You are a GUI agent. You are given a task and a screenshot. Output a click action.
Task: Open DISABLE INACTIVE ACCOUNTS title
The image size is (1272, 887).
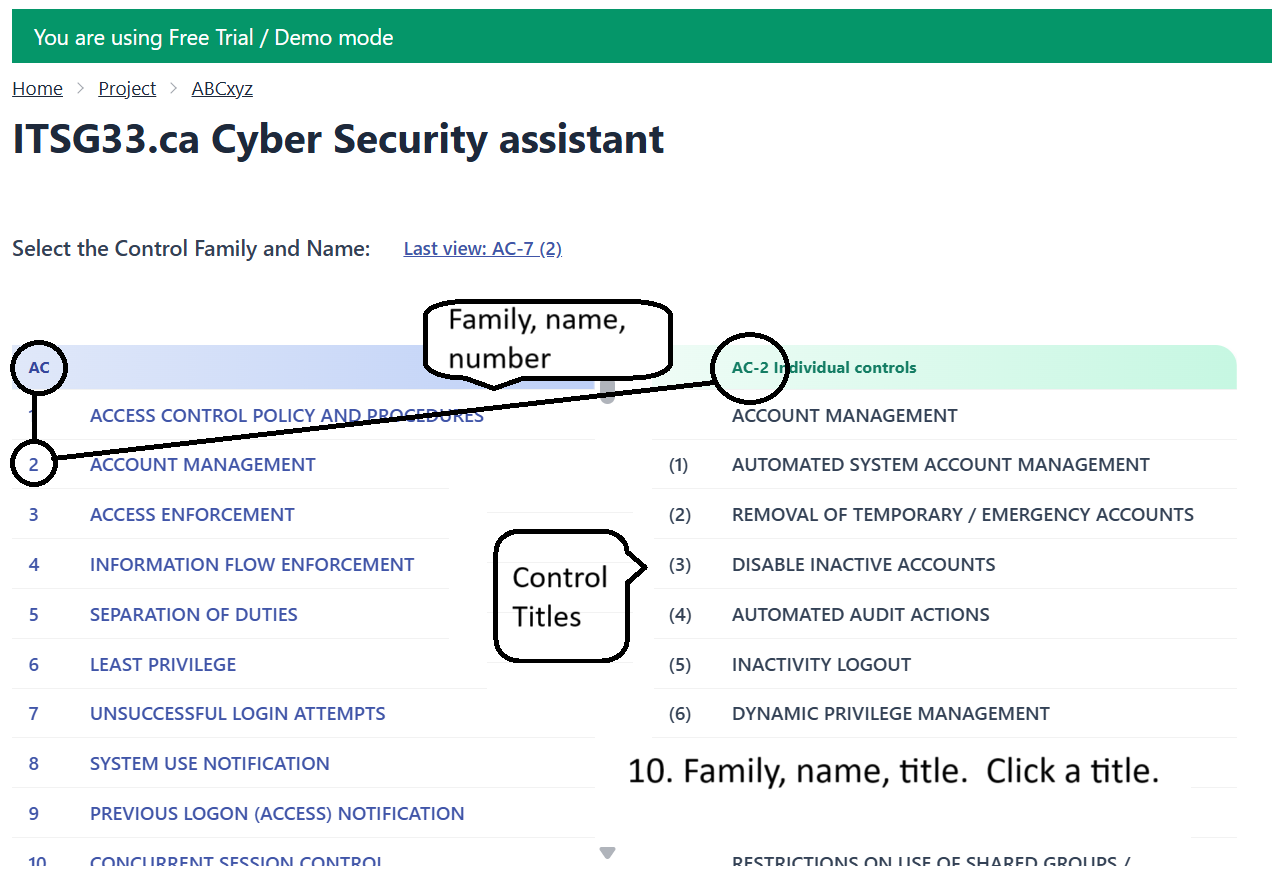[x=864, y=565]
